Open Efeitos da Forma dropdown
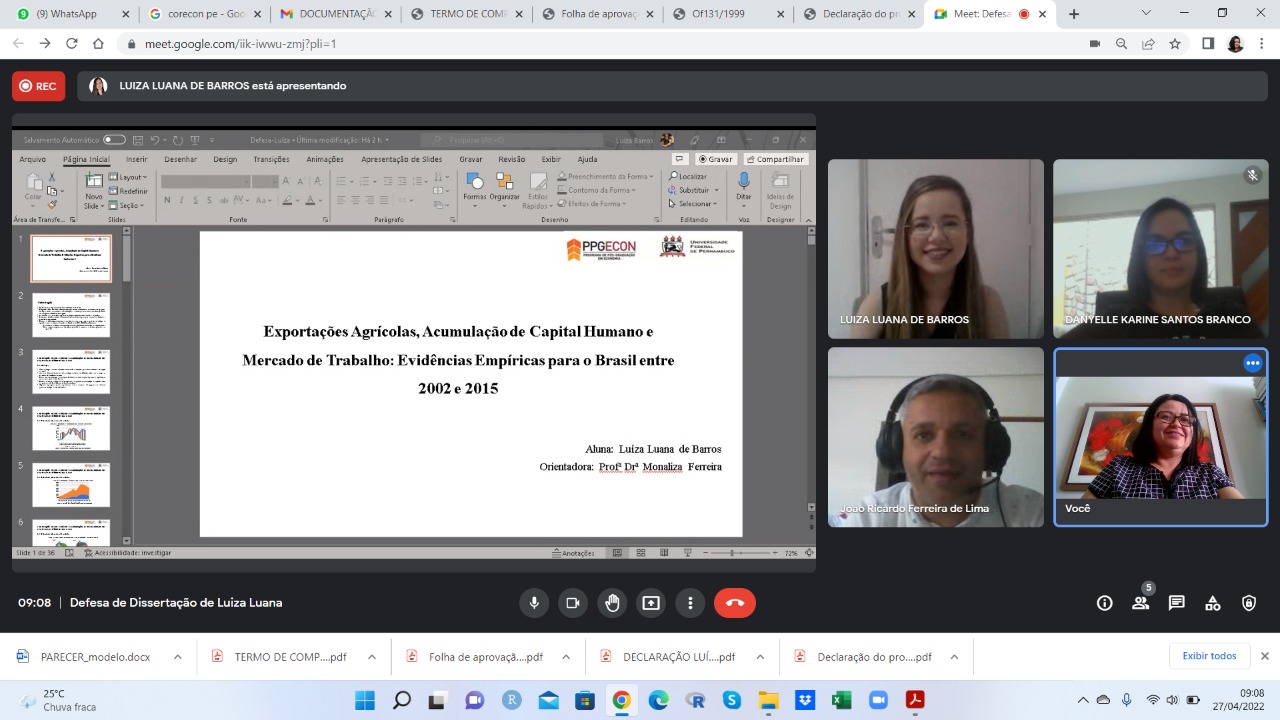1280x720 pixels. click(x=593, y=204)
